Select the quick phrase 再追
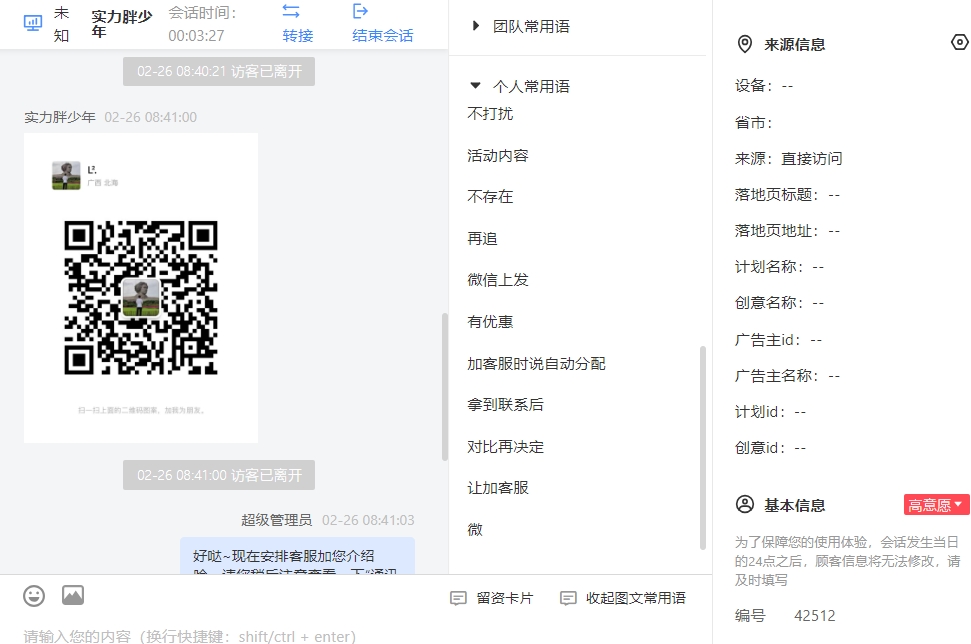The width and height of the screenshot is (971, 644). point(482,238)
